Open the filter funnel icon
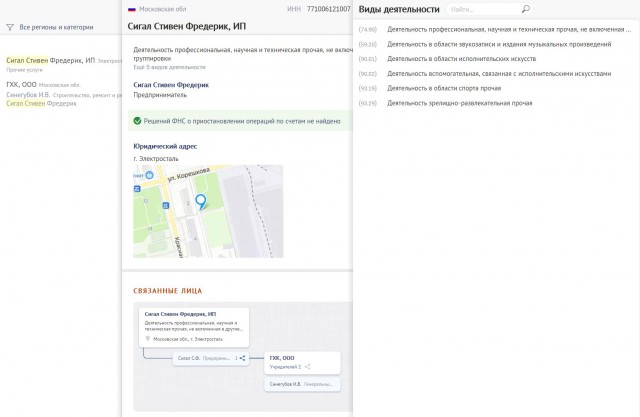This screenshot has height=417, width=640. 10,27
